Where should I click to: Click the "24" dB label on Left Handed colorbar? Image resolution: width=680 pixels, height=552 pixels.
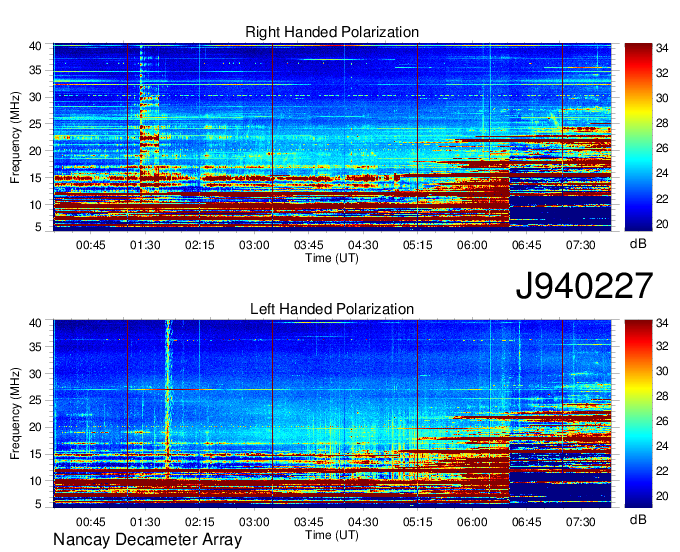coord(662,446)
